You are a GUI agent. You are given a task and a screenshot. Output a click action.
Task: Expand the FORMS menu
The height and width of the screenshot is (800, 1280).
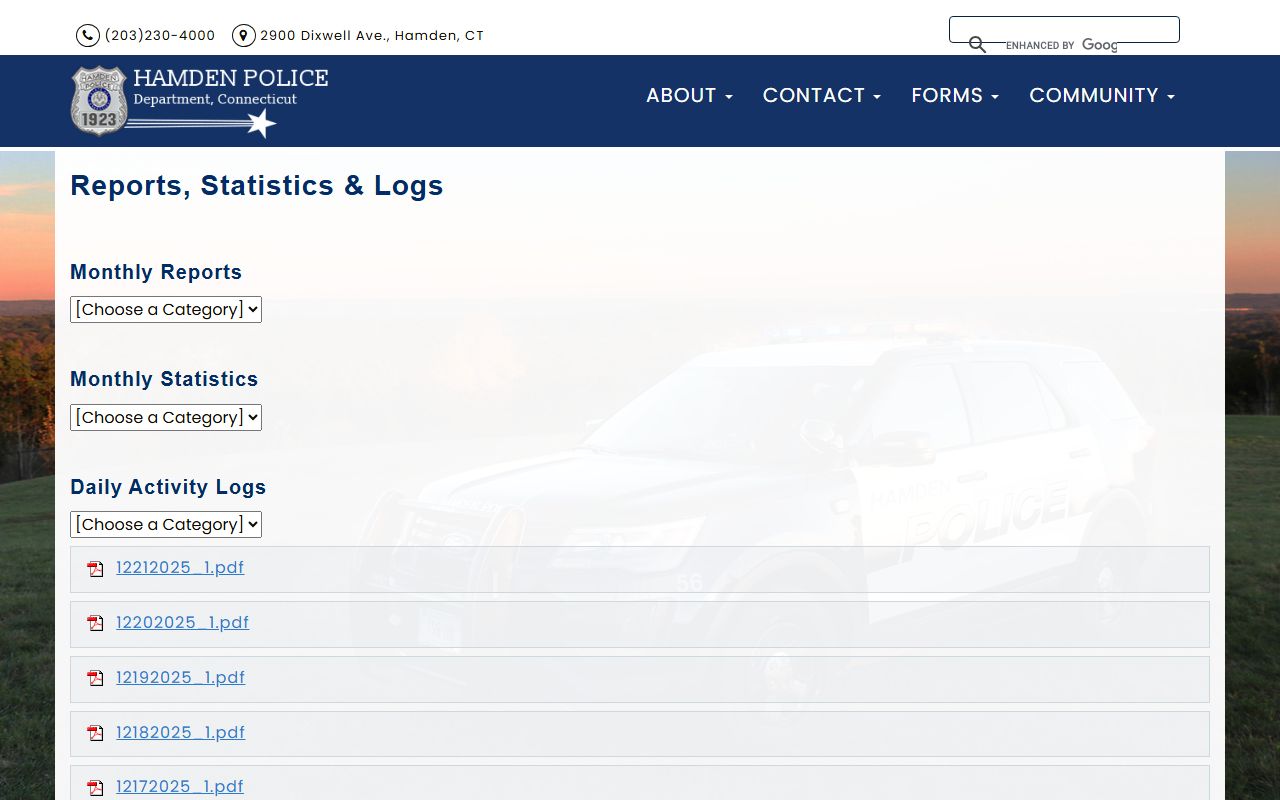coord(955,95)
